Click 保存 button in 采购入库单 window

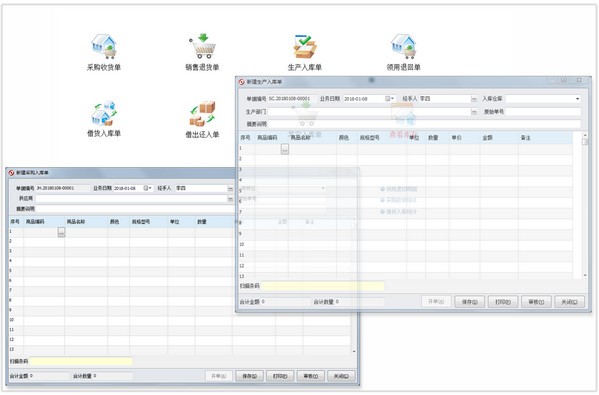point(249,376)
